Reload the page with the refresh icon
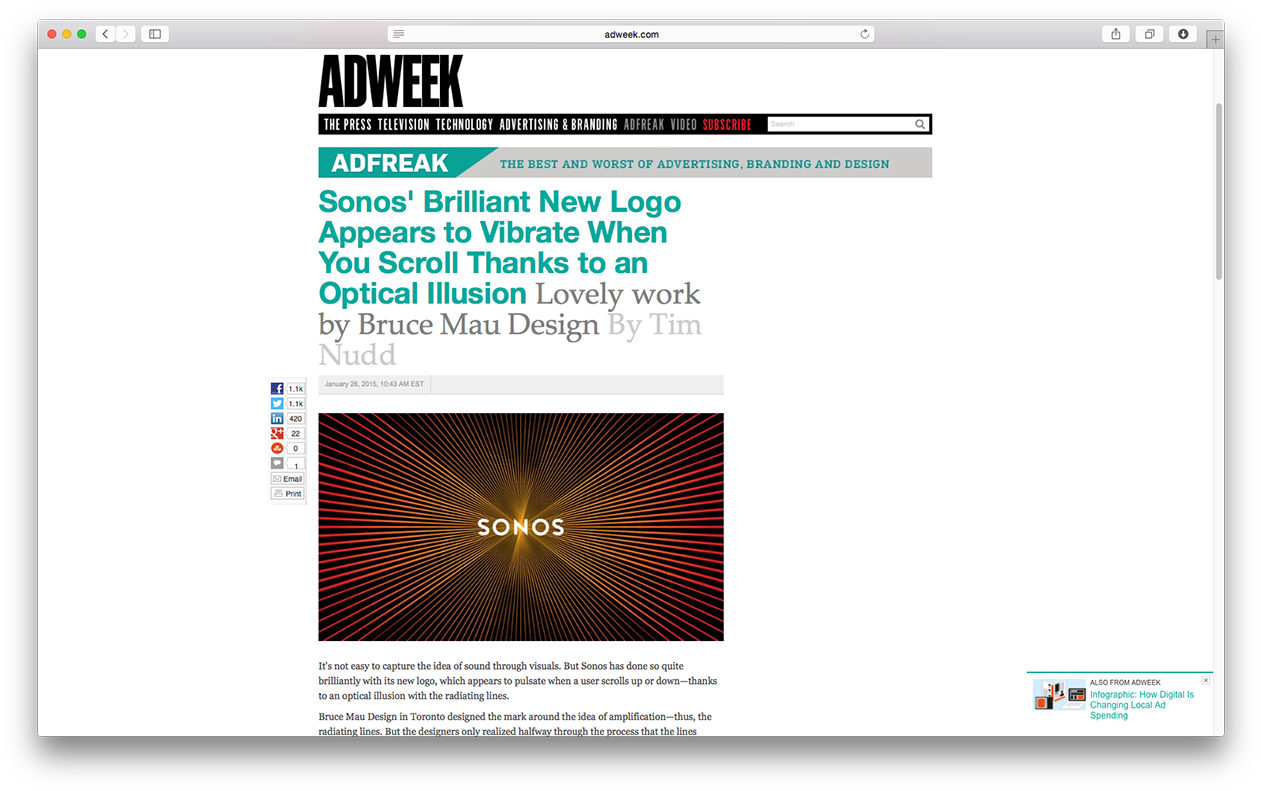 864,33
